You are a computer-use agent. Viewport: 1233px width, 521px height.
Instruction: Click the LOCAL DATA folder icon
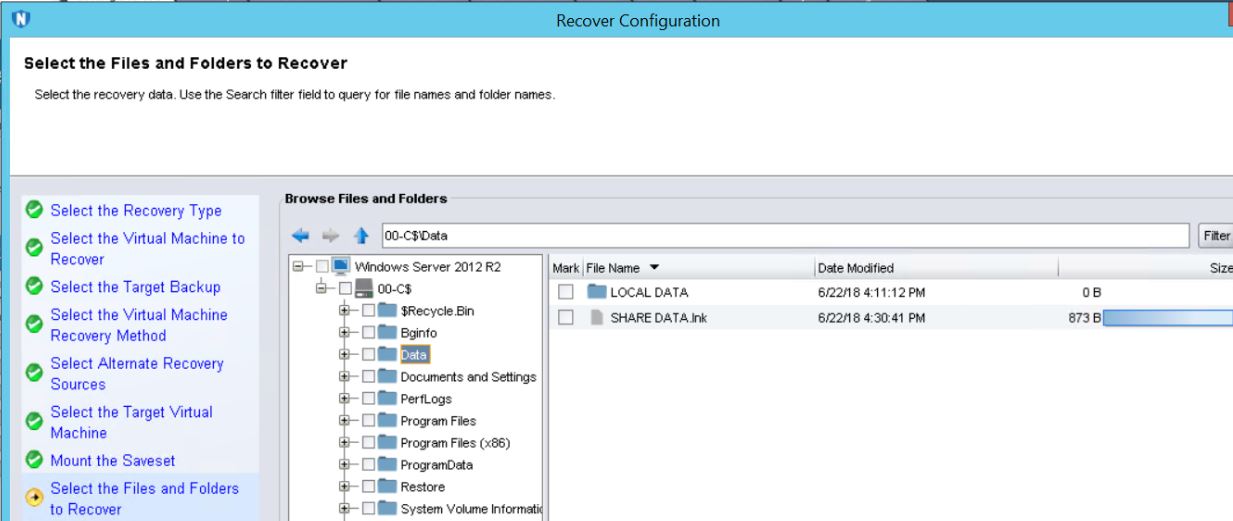(597, 292)
